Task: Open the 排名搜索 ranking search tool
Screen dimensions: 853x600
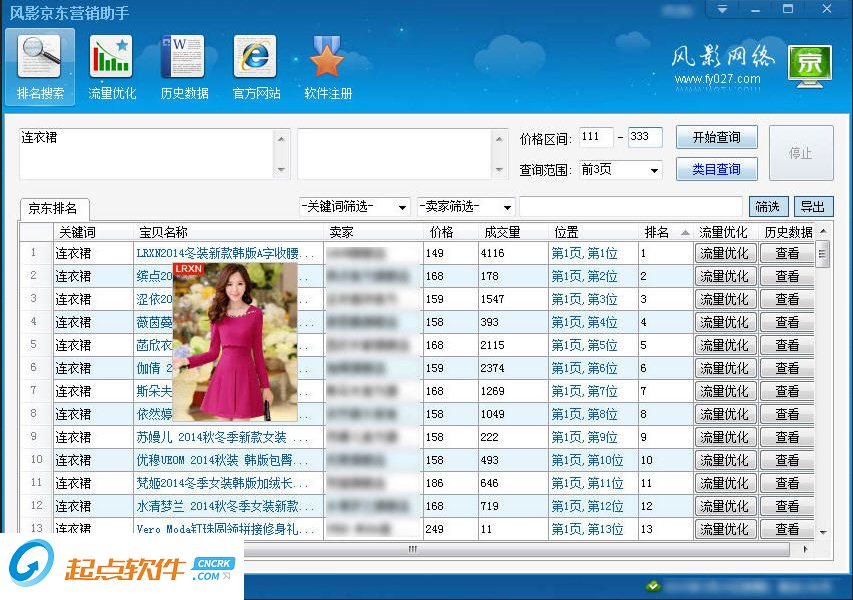Action: coord(40,67)
